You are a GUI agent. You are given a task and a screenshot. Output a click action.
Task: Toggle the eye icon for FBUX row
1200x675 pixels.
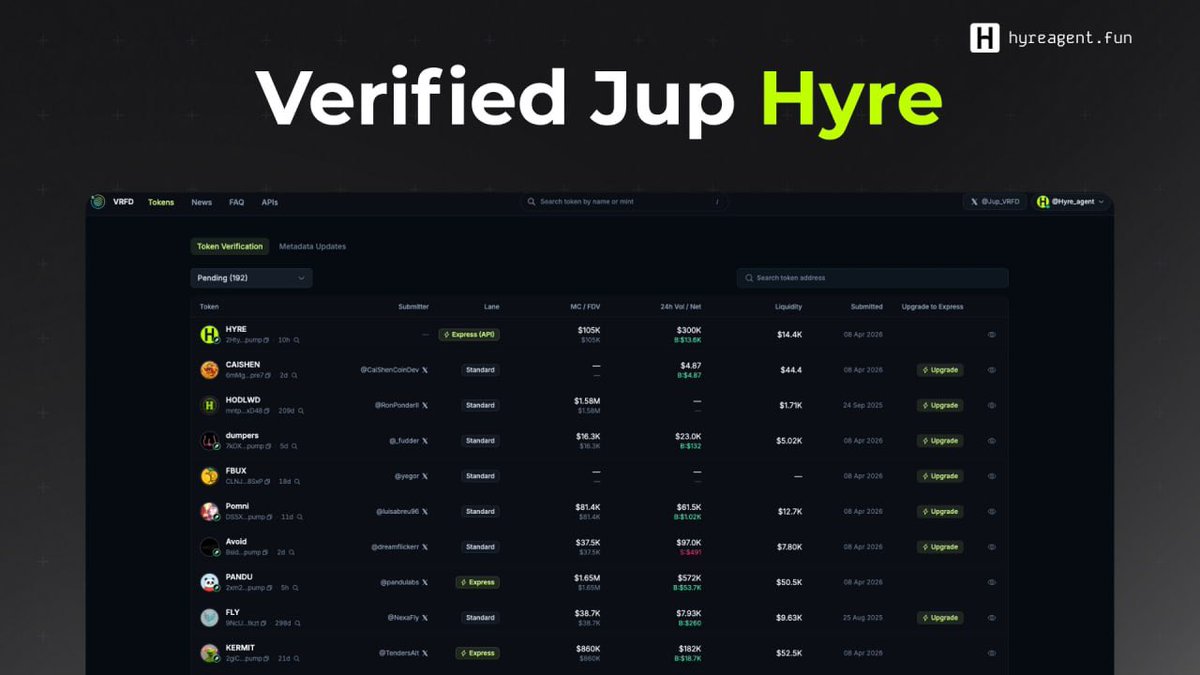(992, 476)
